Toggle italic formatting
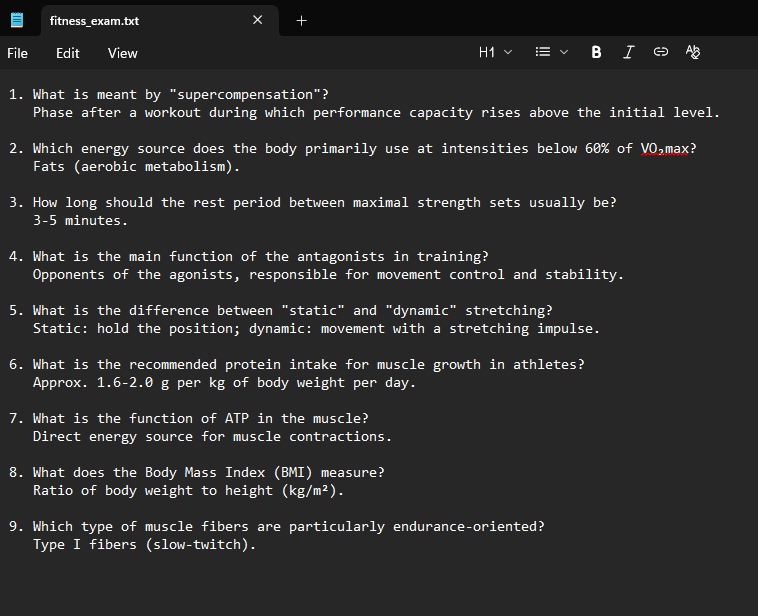This screenshot has height=616, width=758. pos(628,52)
